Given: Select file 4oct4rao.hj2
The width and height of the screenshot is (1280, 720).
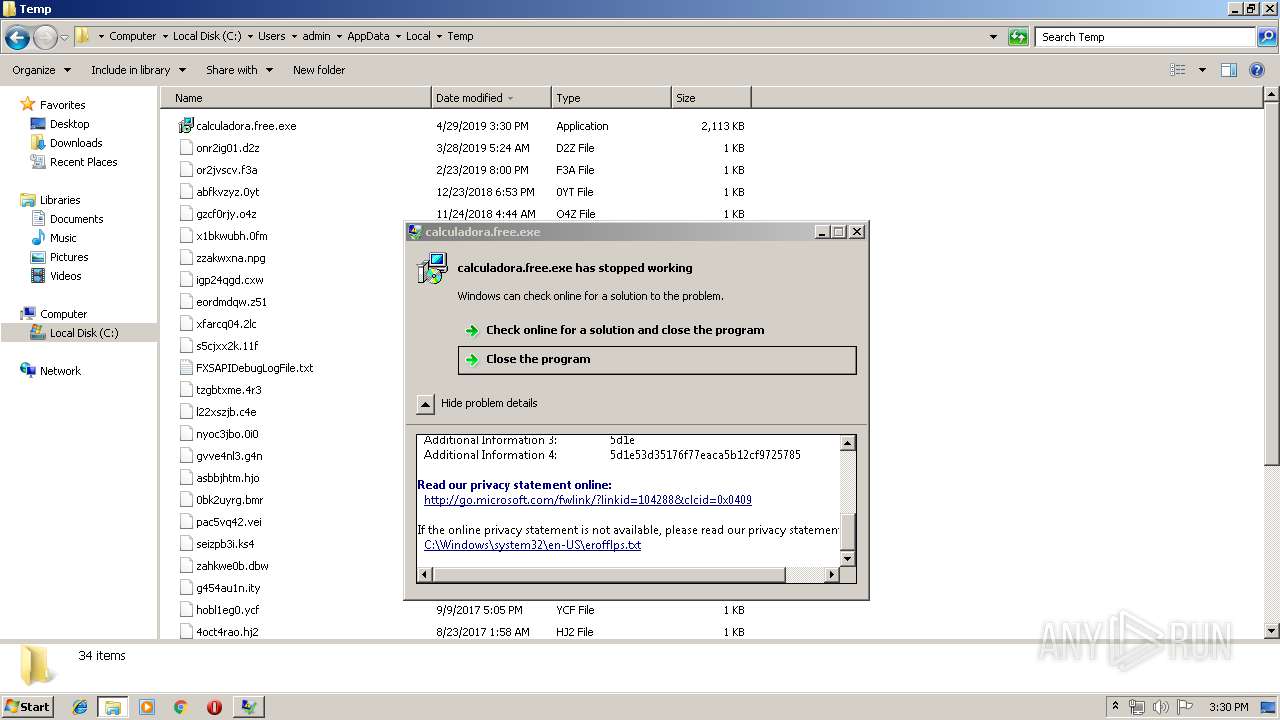Looking at the screenshot, I should click(227, 632).
